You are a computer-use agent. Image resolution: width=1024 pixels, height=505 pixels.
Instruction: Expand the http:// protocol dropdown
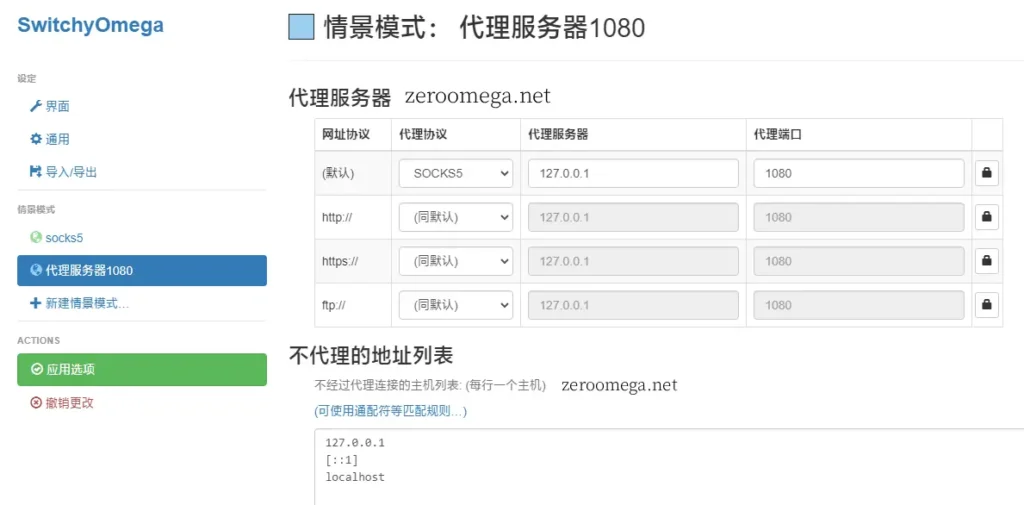point(455,217)
